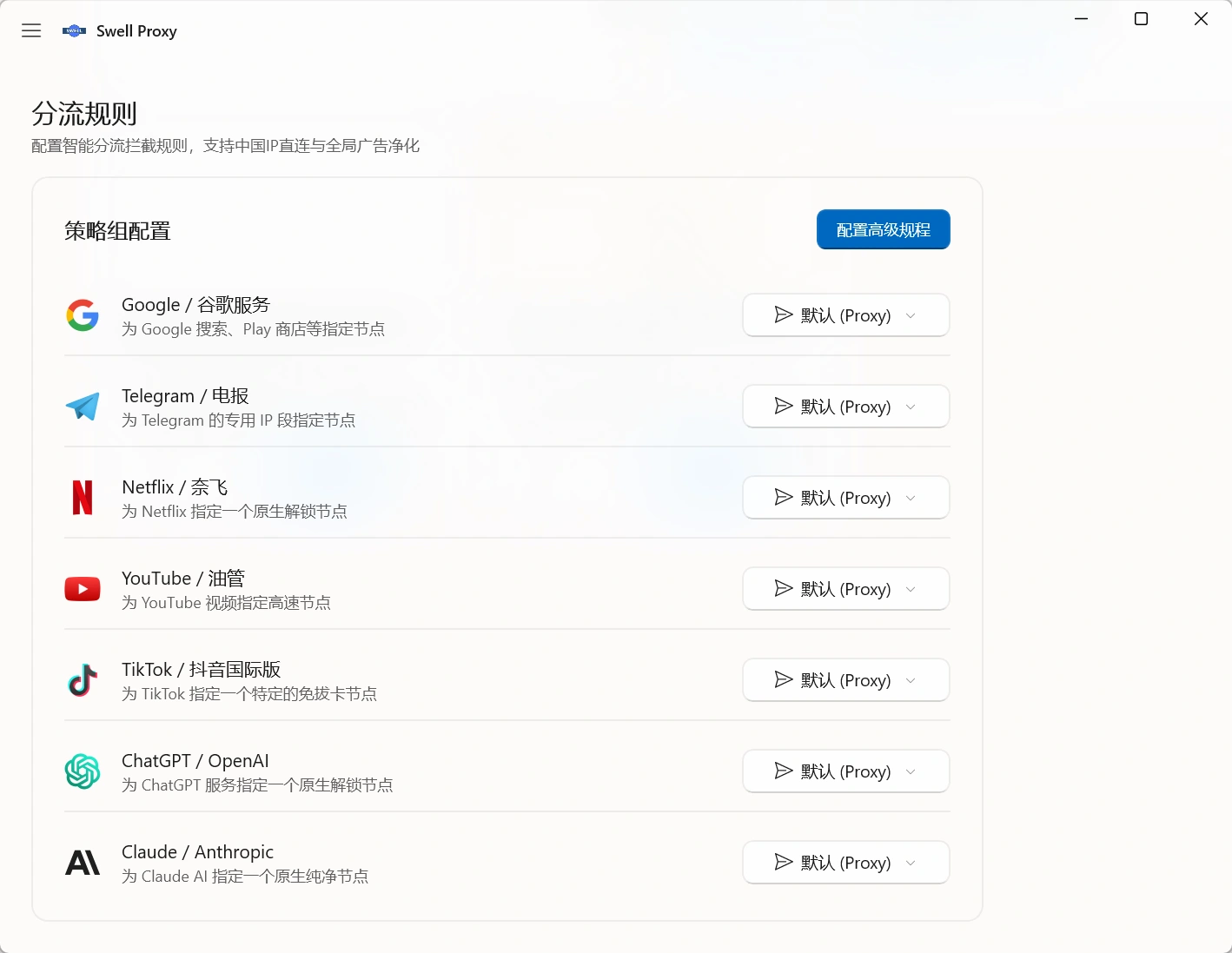
Task: Open the Claude proxy policy dropdown
Action: pyautogui.click(x=846, y=863)
